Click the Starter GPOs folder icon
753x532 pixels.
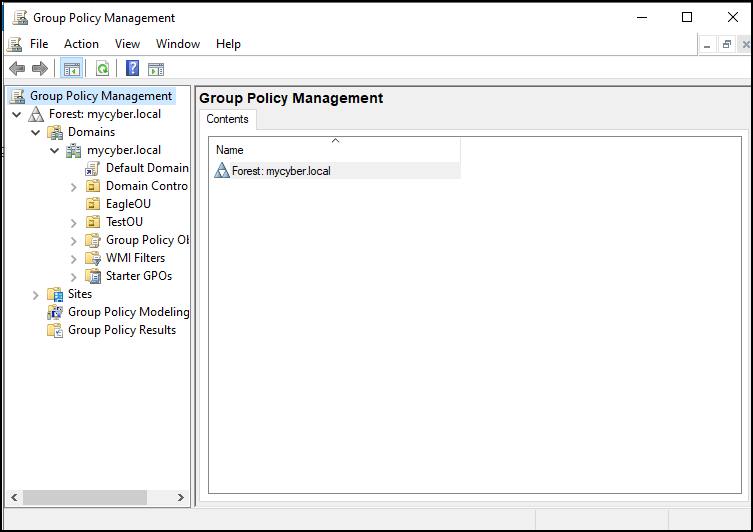pos(93,276)
